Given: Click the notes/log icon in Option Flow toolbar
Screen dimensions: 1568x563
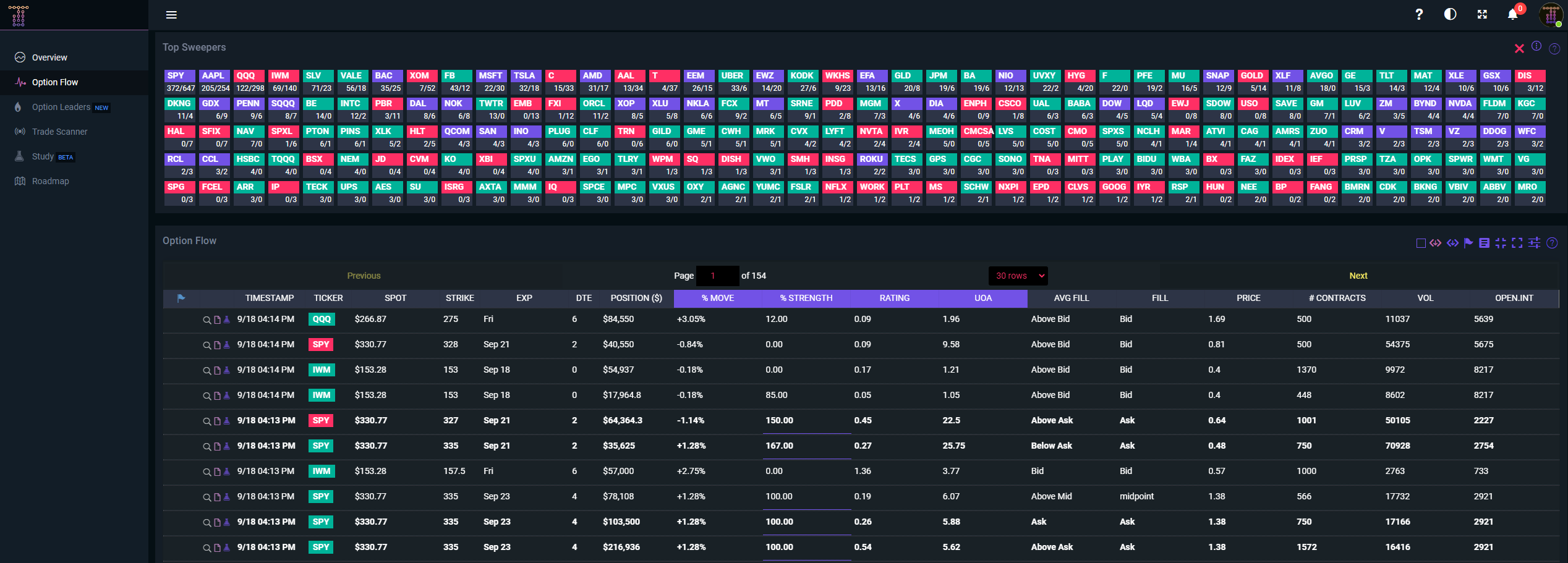Looking at the screenshot, I should 1484,243.
